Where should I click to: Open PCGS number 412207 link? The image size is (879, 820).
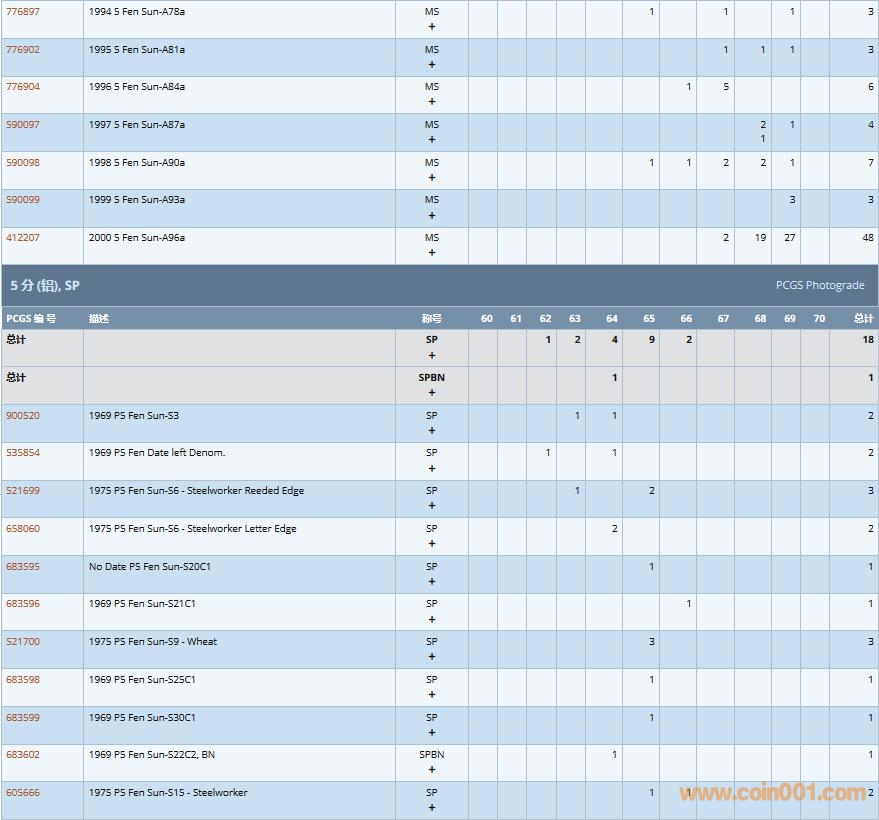(x=23, y=237)
